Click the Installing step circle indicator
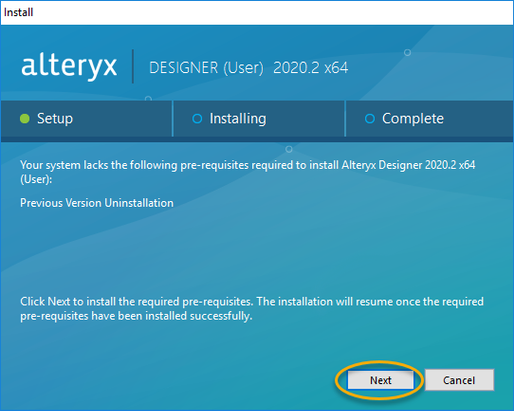514x411 pixels. [197, 119]
